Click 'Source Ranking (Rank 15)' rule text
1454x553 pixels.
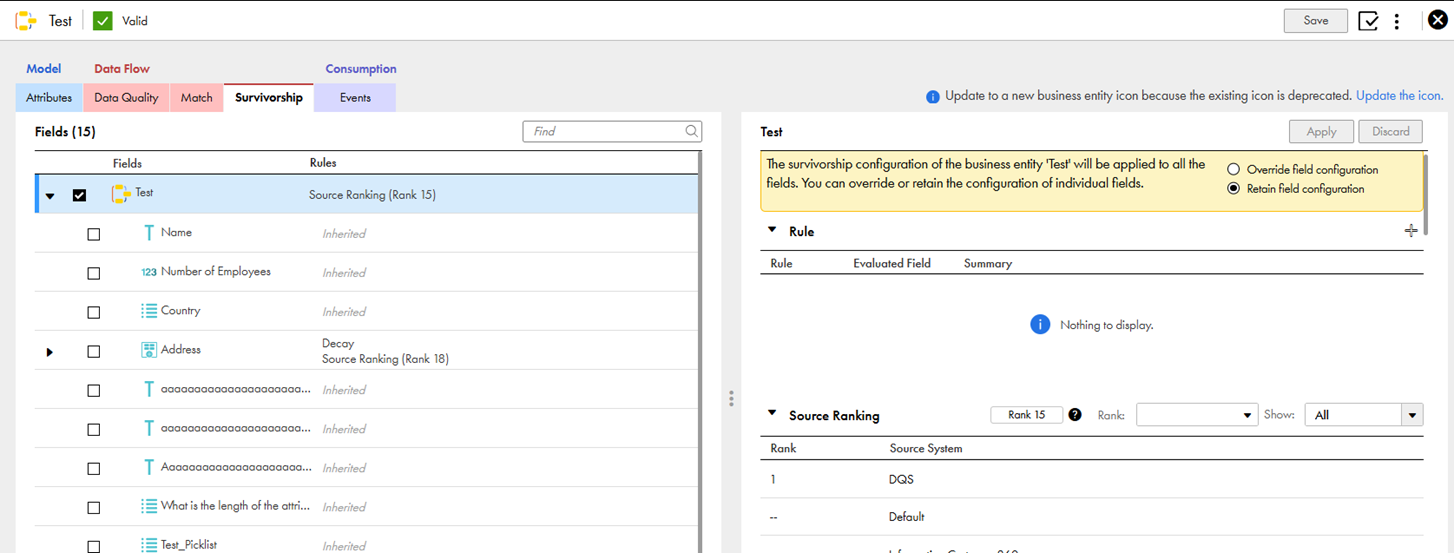point(372,195)
